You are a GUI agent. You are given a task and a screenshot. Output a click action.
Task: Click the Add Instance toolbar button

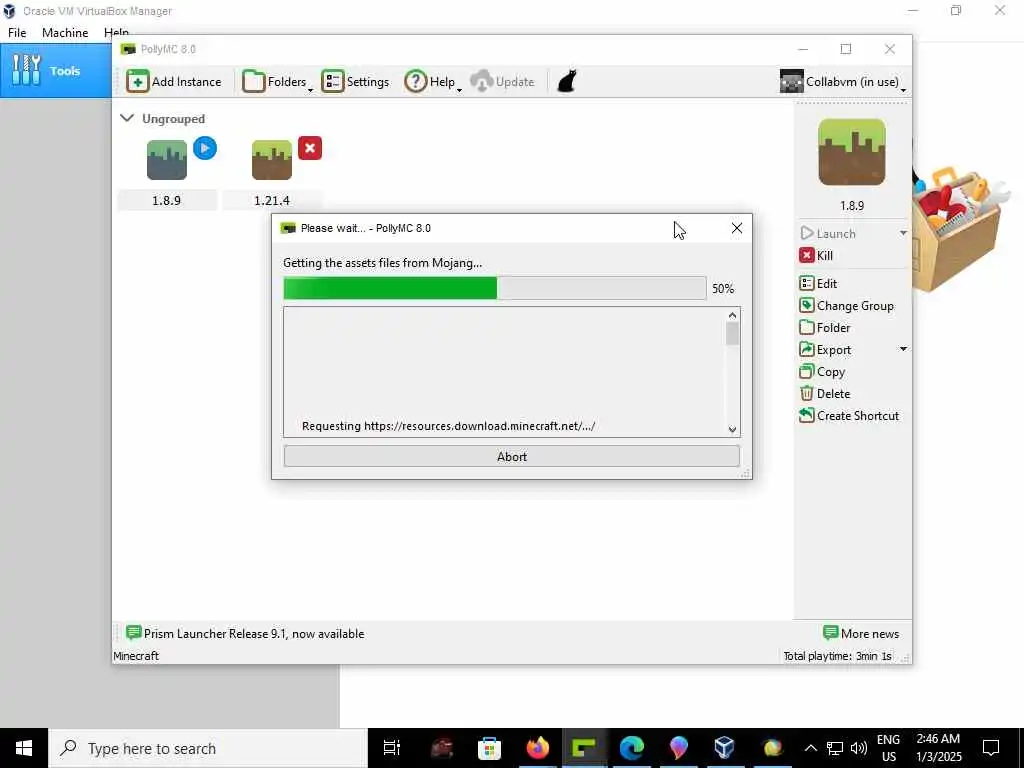[174, 82]
